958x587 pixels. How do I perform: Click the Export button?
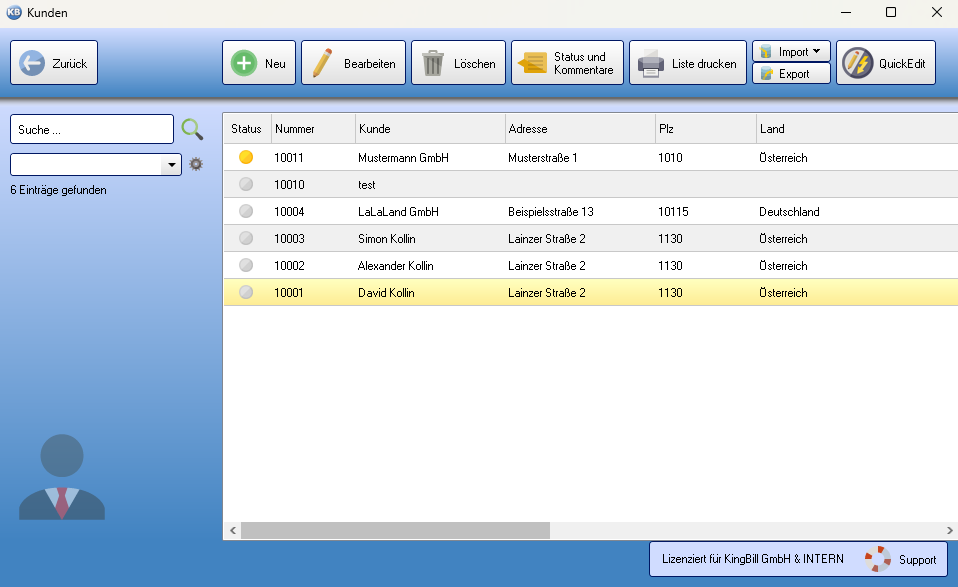[791, 74]
